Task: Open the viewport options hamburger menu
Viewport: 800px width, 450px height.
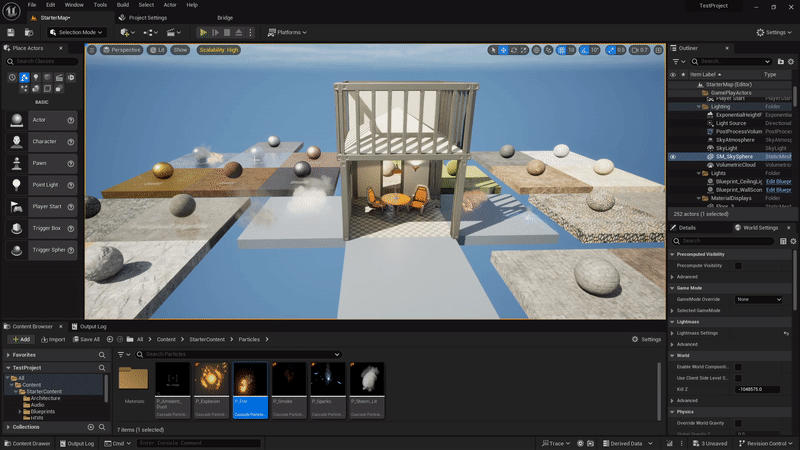Action: 92,50
